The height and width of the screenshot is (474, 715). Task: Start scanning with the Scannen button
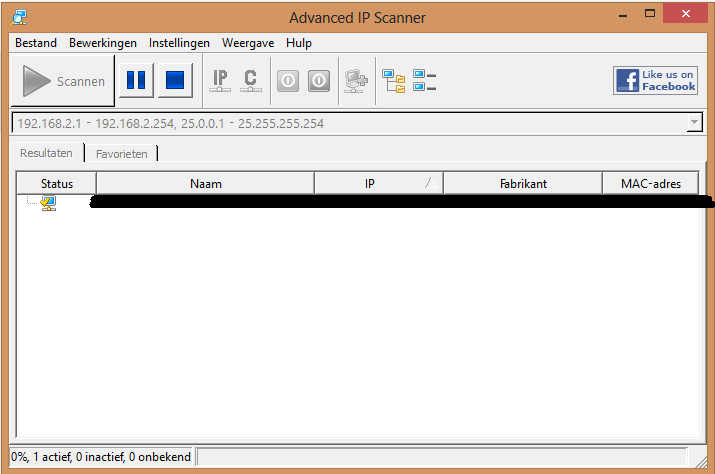click(62, 81)
